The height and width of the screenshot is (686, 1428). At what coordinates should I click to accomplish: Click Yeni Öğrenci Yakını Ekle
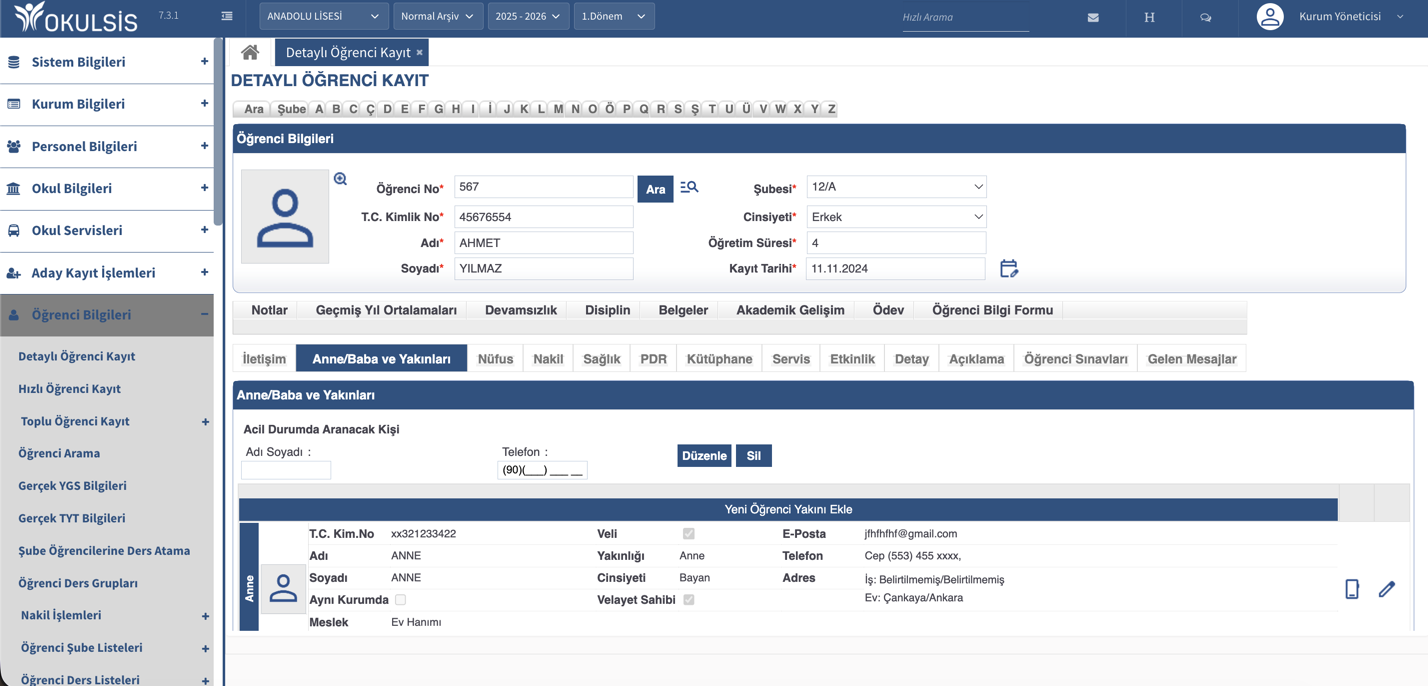(x=788, y=510)
